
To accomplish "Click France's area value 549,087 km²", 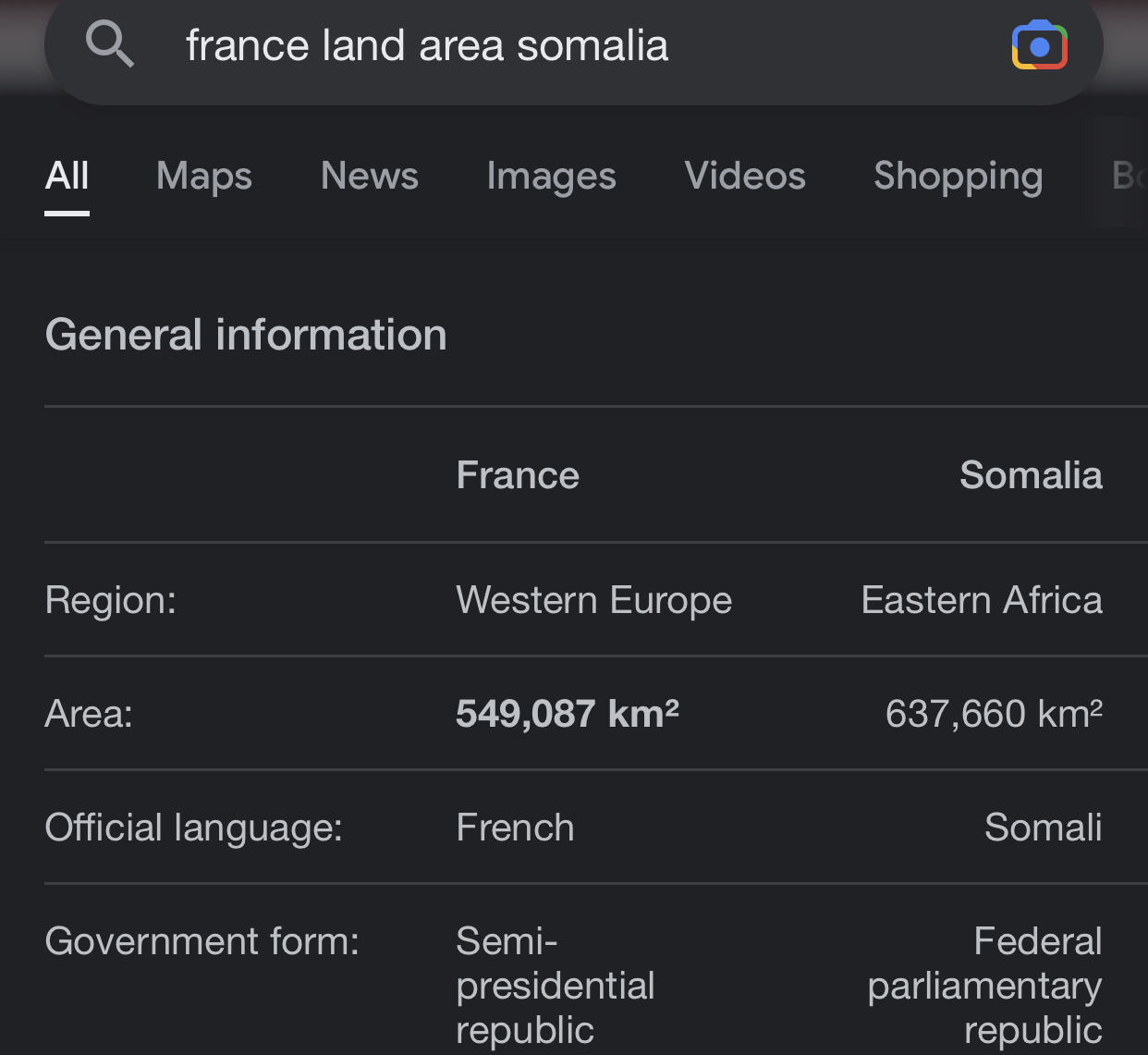I will (568, 714).
